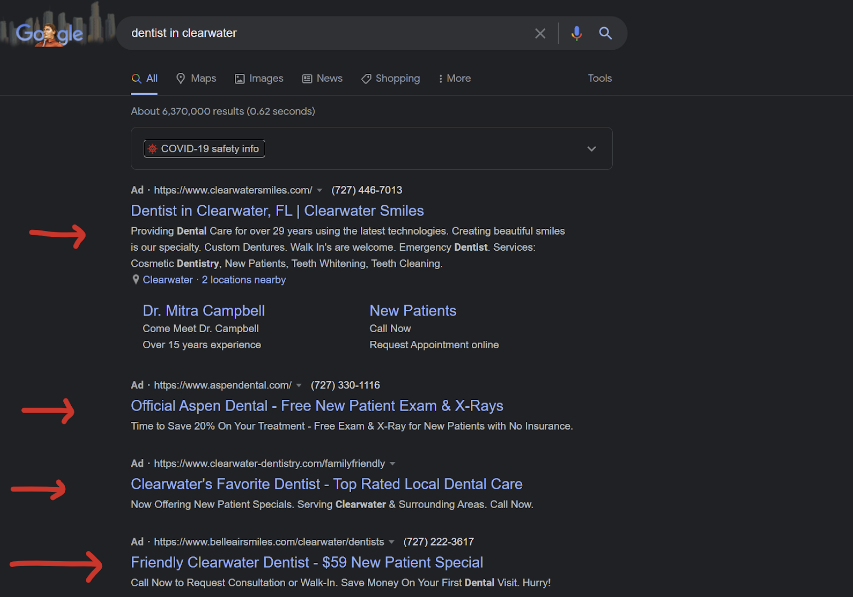The width and height of the screenshot is (853, 597).
Task: Clear the search box with the X icon
Action: (540, 33)
